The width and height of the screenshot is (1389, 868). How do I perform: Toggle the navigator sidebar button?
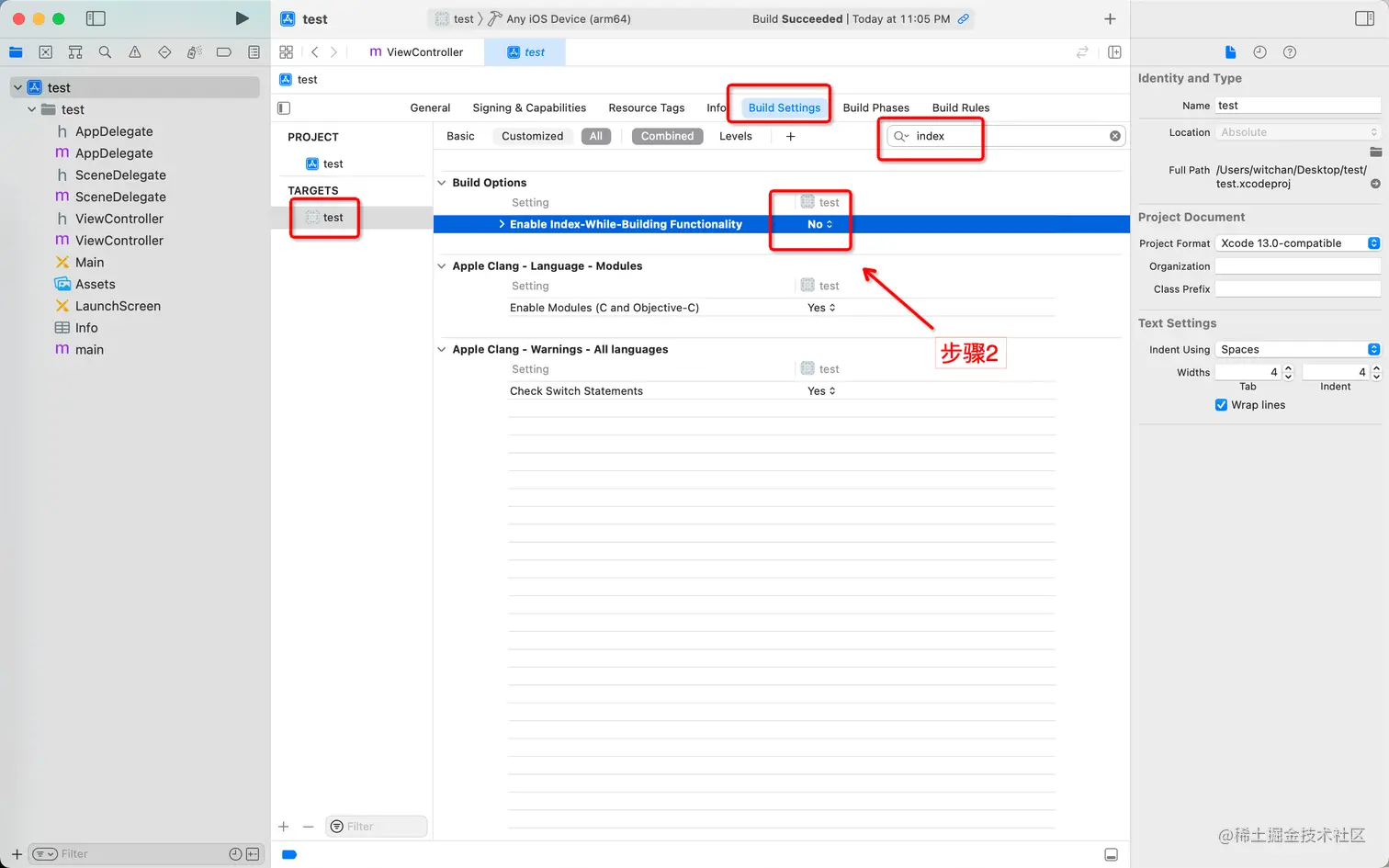coord(96,18)
